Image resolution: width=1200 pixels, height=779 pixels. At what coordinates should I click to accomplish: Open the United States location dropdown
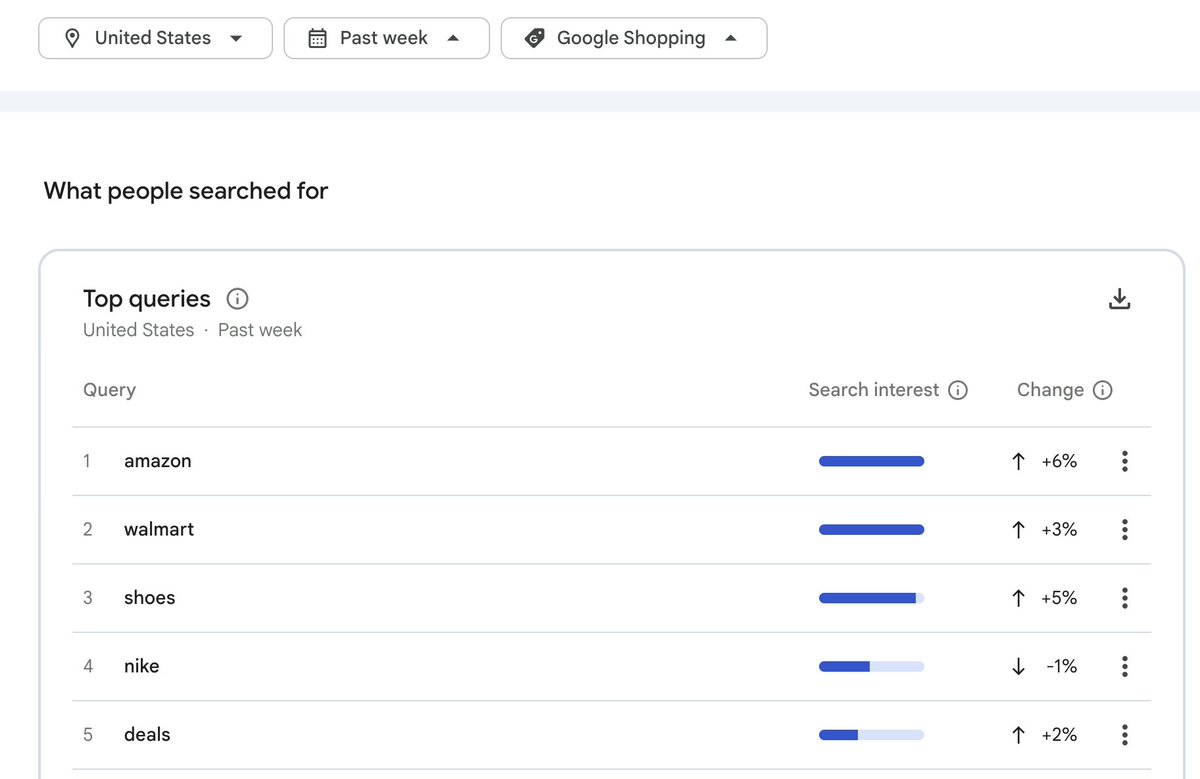(x=155, y=38)
